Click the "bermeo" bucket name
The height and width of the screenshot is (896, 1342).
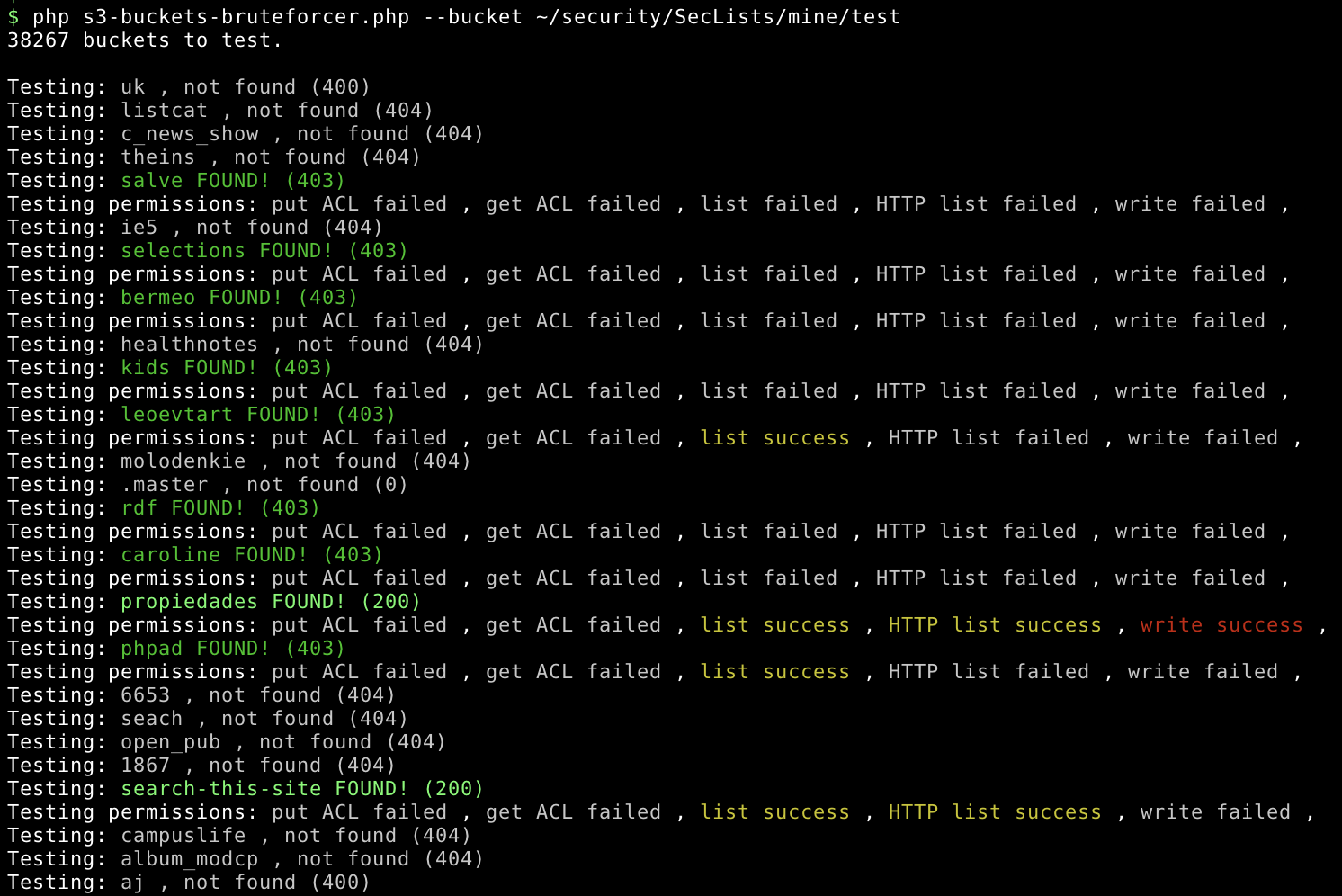coord(157,298)
